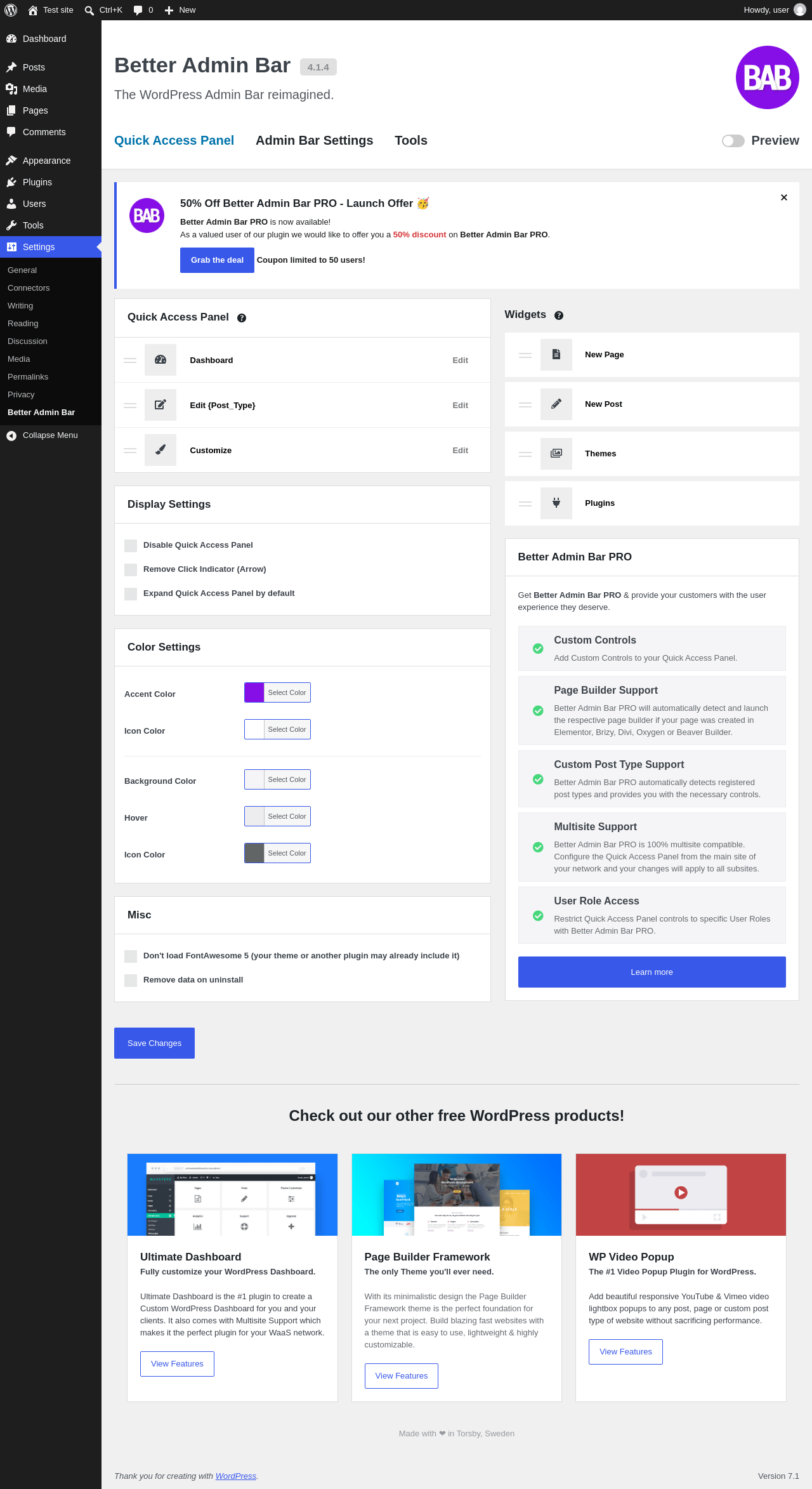The height and width of the screenshot is (1489, 812).
Task: Click the Customize paintbrush icon
Action: pyautogui.click(x=160, y=450)
